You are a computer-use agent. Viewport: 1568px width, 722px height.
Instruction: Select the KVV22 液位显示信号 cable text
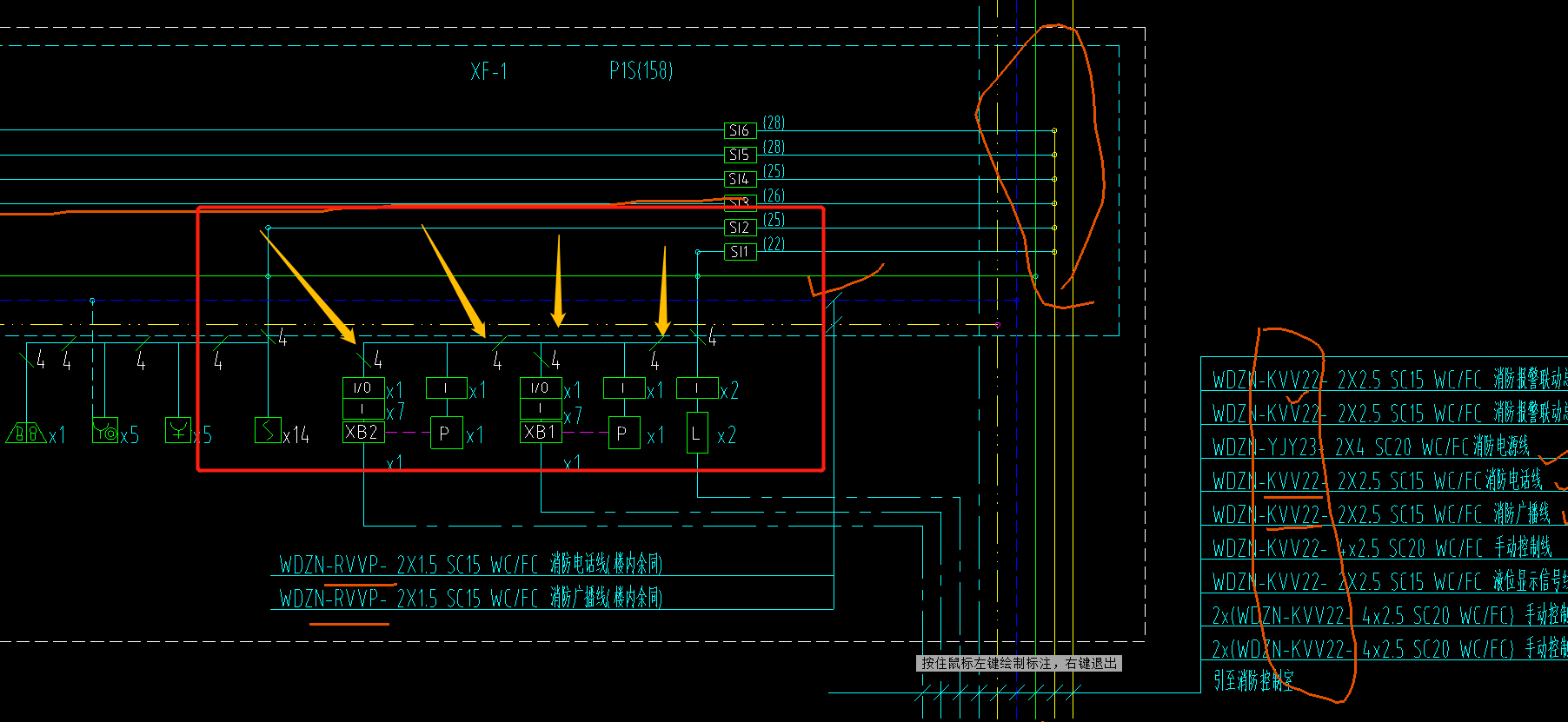(x=1390, y=581)
